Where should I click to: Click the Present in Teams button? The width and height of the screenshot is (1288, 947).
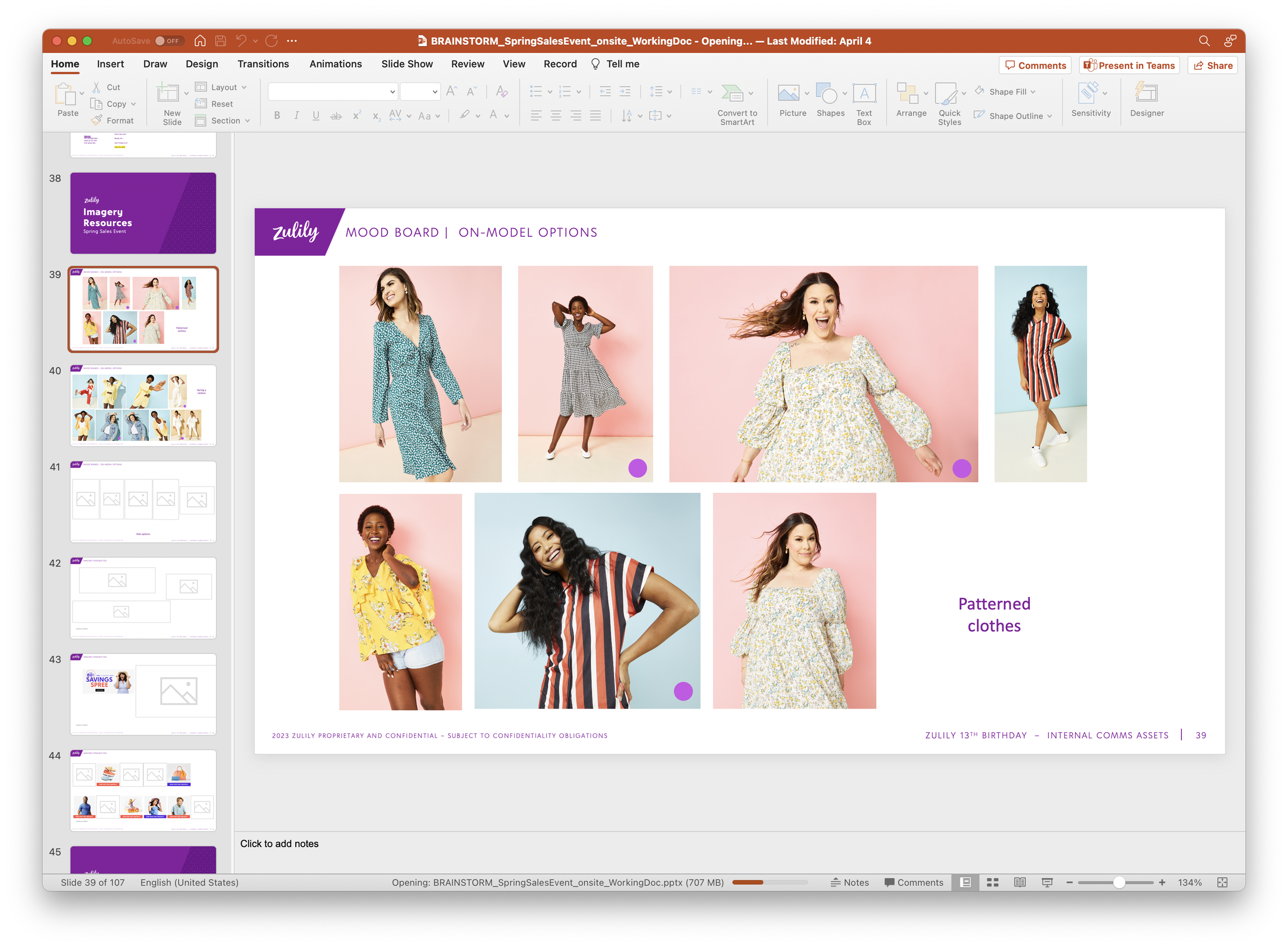coord(1129,65)
